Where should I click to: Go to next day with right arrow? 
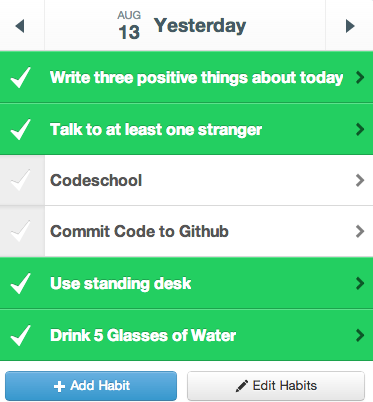coord(350,26)
